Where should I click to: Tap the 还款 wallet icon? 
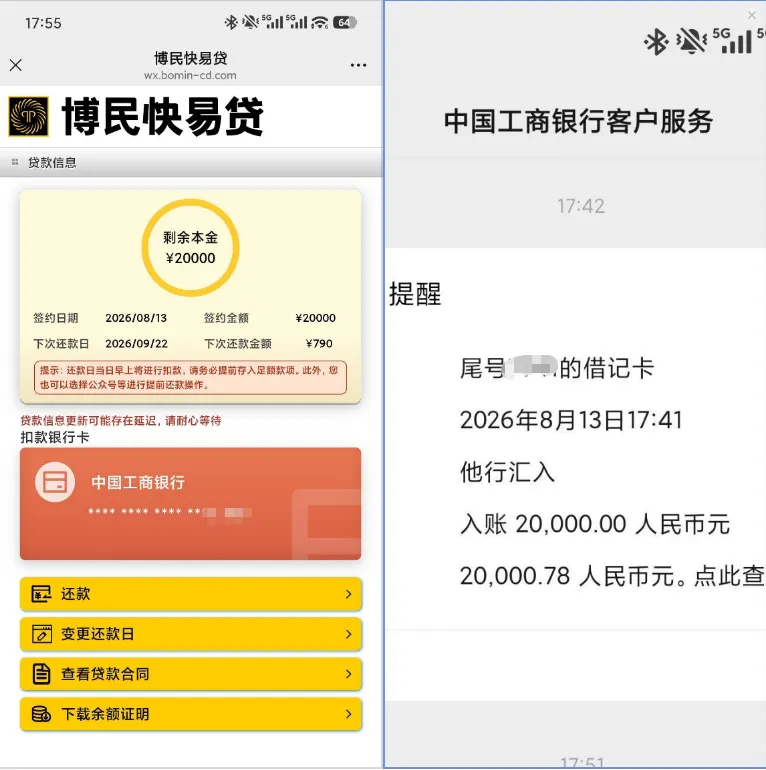click(41, 594)
